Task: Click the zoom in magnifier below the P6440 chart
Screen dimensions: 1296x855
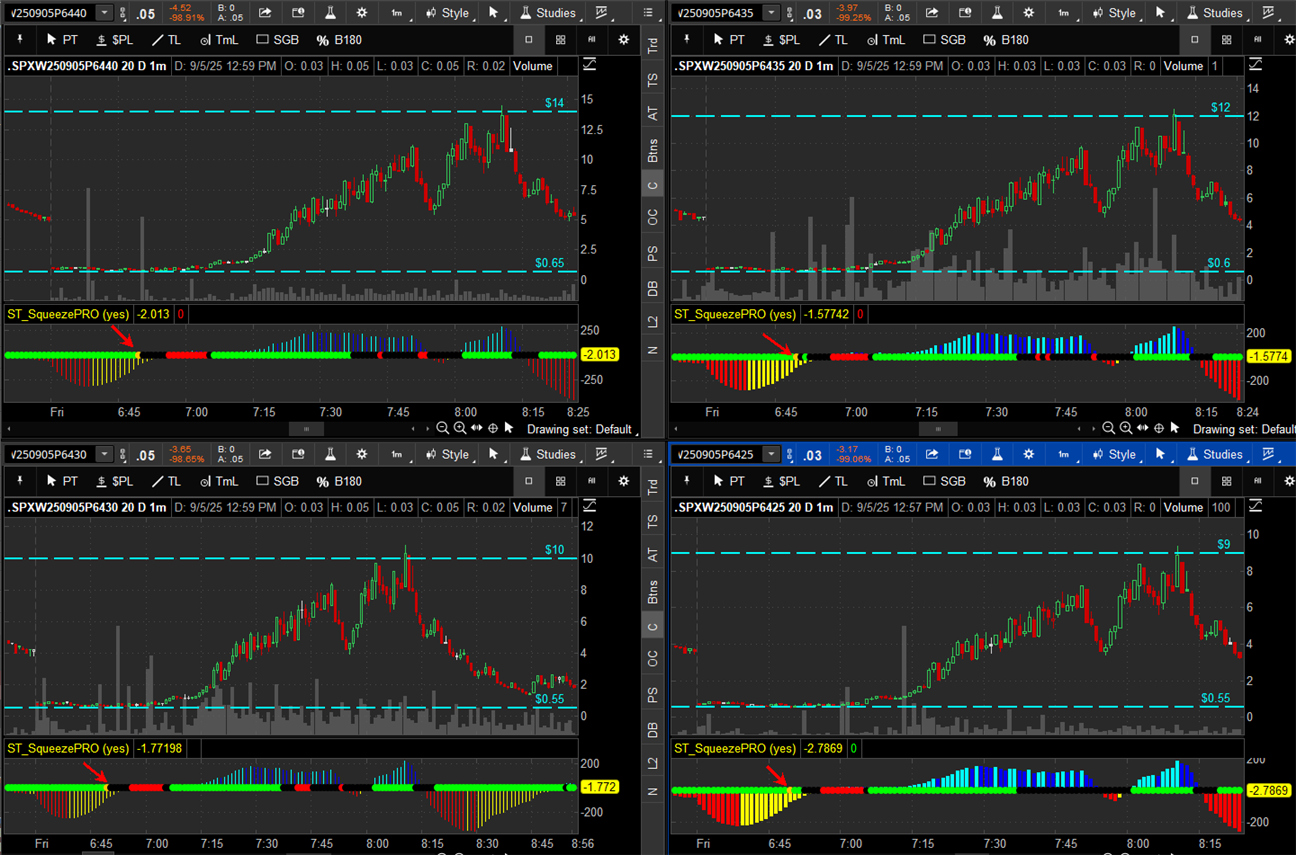Action: [x=459, y=428]
